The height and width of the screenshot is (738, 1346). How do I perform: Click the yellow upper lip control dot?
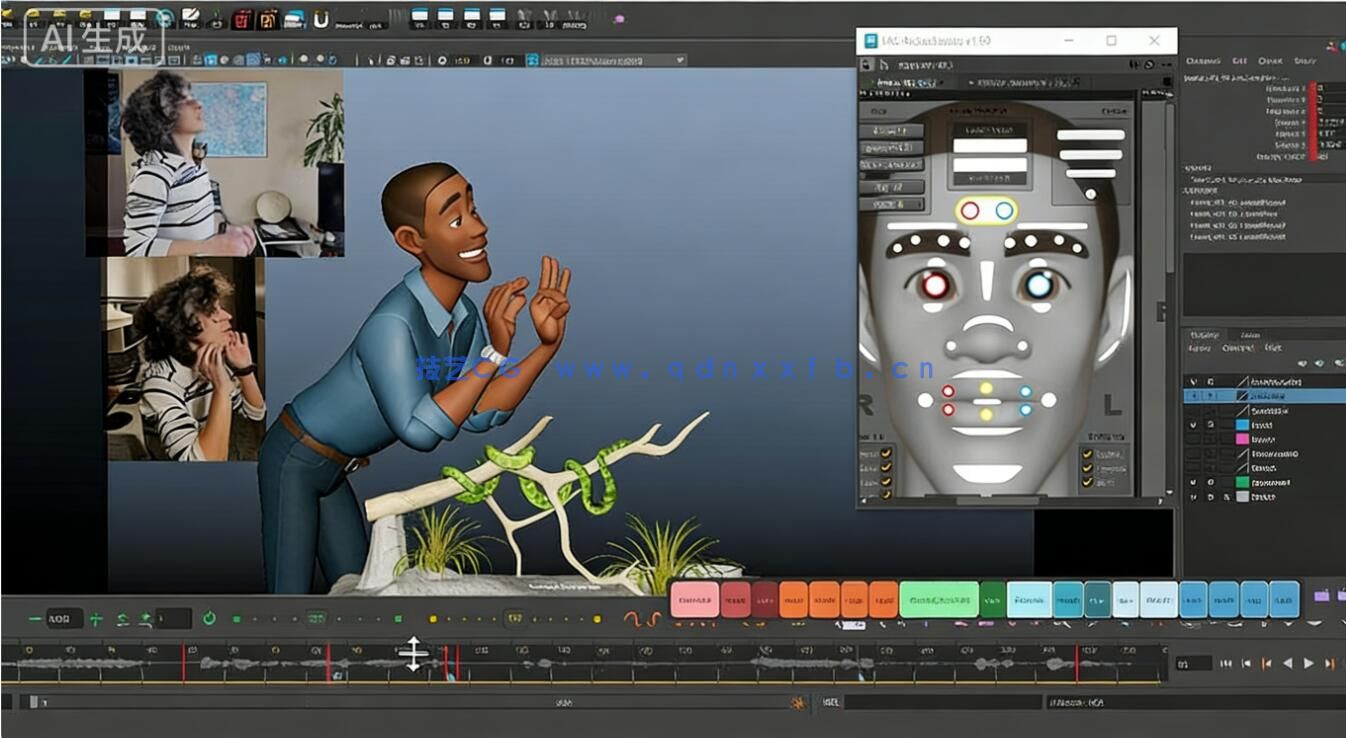(x=986, y=388)
